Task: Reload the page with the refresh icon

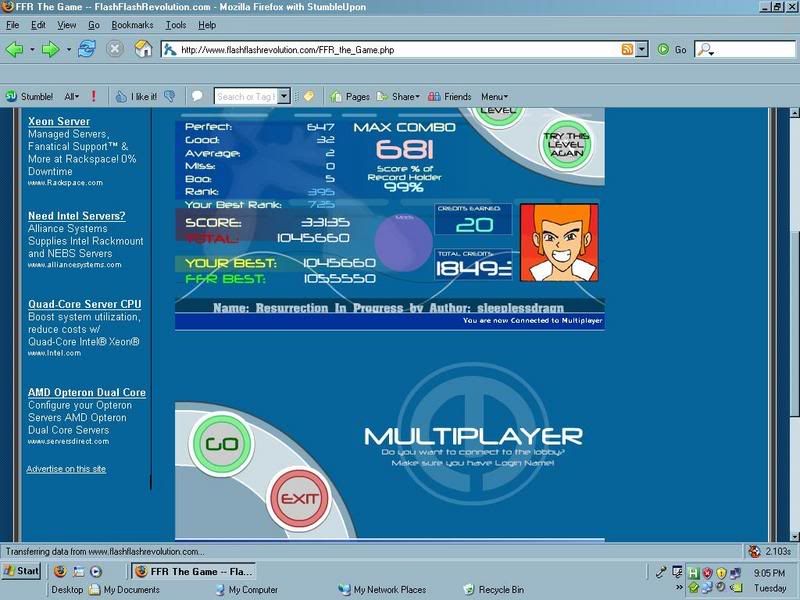Action: coord(87,48)
